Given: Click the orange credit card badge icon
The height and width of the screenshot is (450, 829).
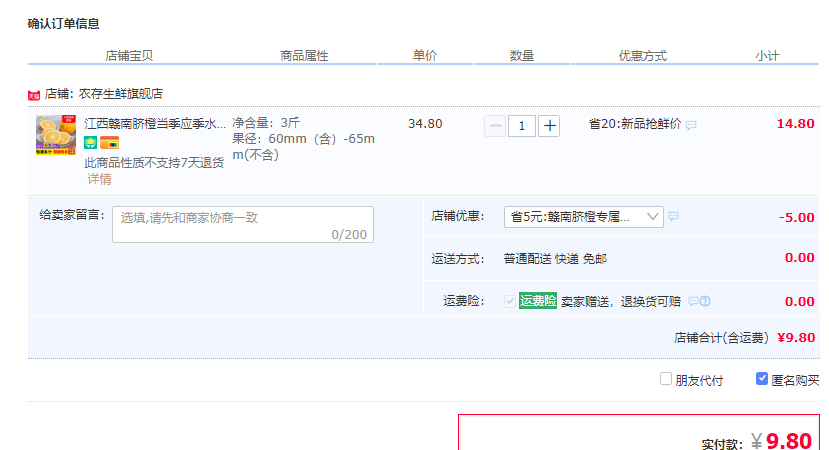Looking at the screenshot, I should pyautogui.click(x=109, y=143).
